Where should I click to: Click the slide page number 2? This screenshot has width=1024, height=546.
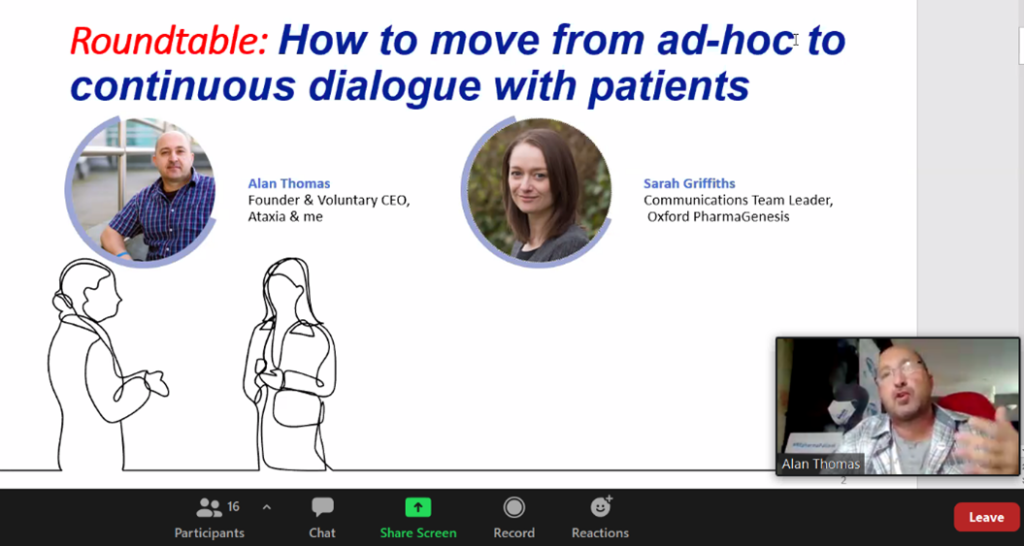(843, 480)
